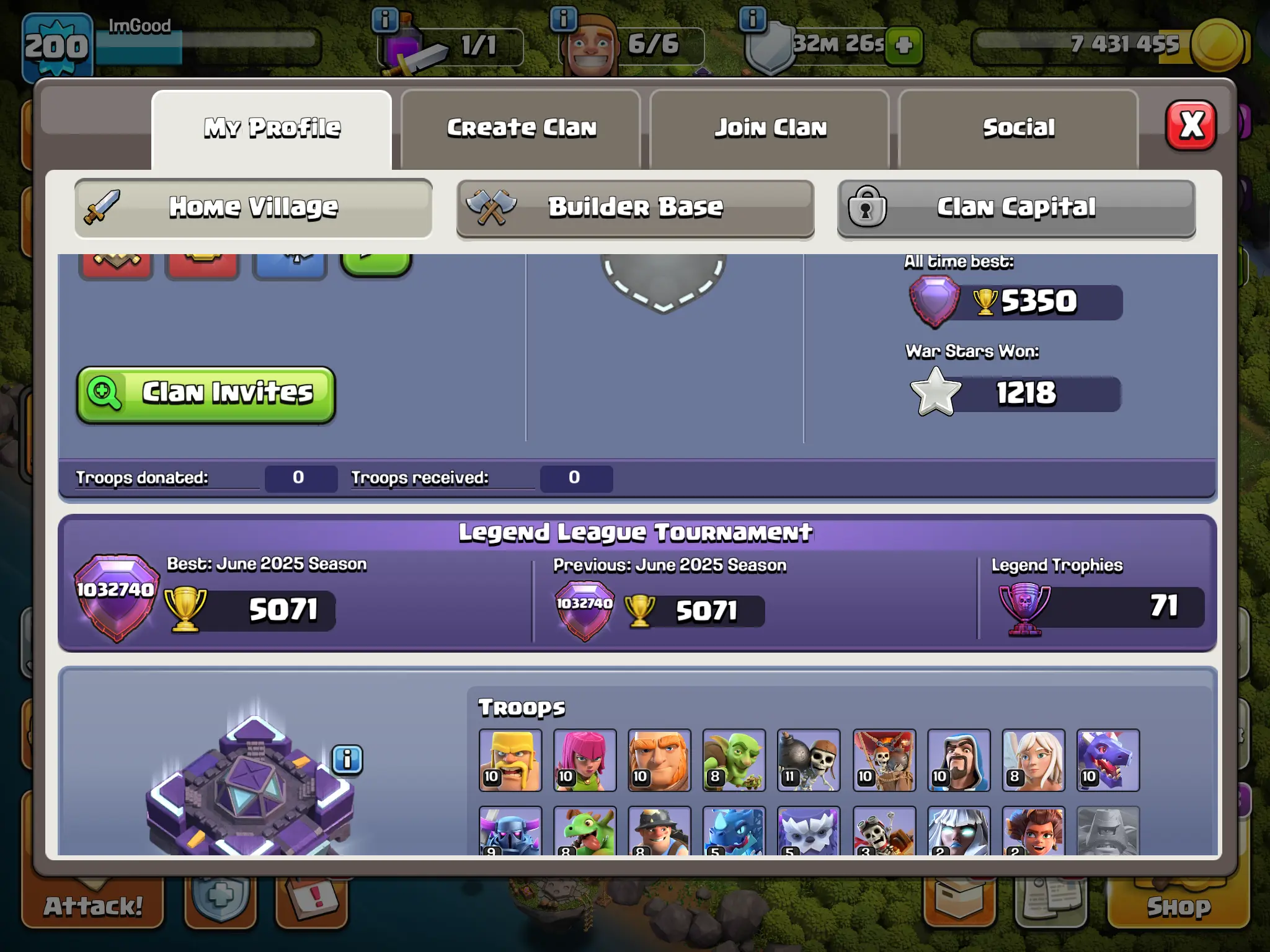The height and width of the screenshot is (952, 1270).
Task: Switch to Create Clan tab
Action: (x=521, y=128)
